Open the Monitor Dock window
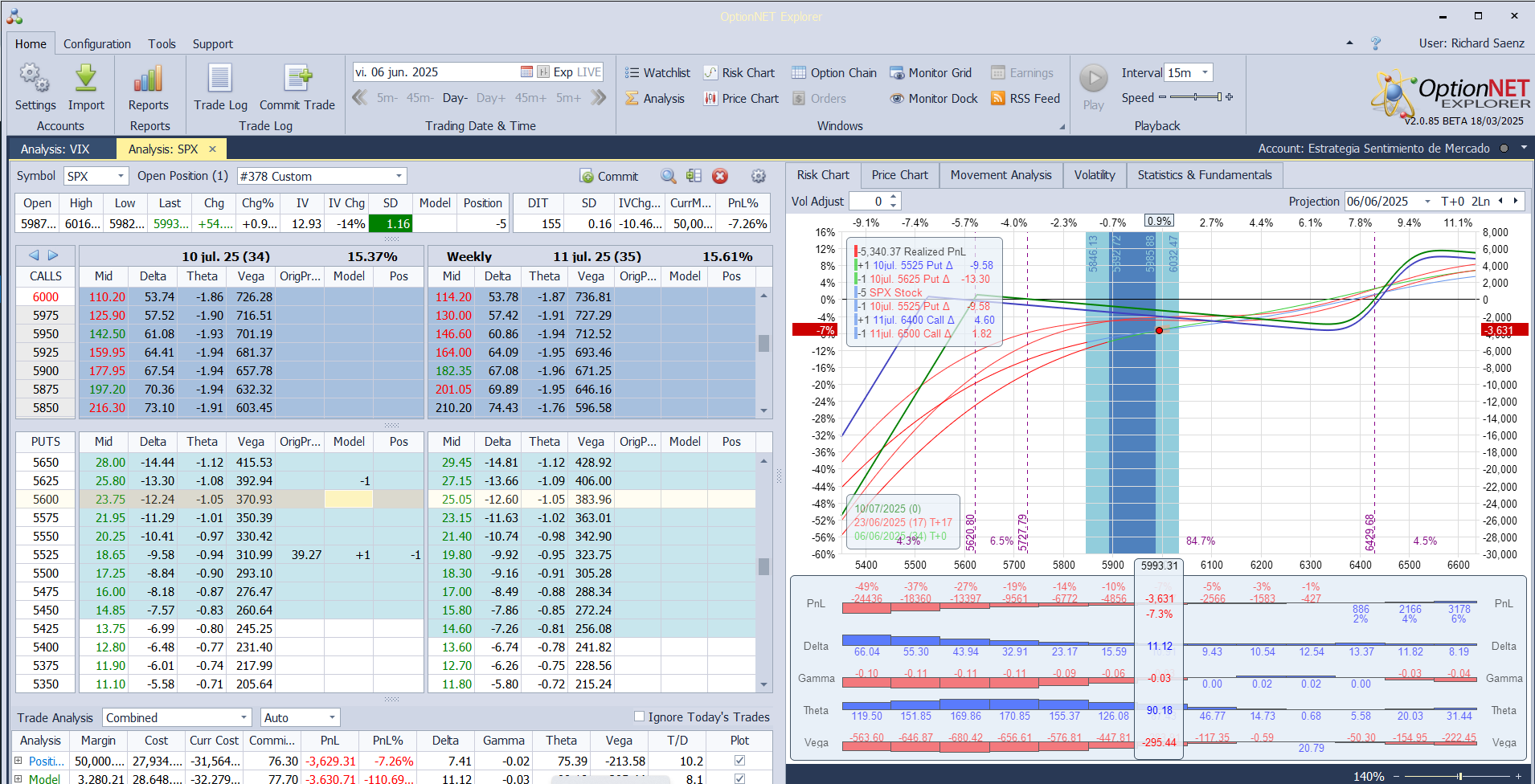 click(x=934, y=98)
